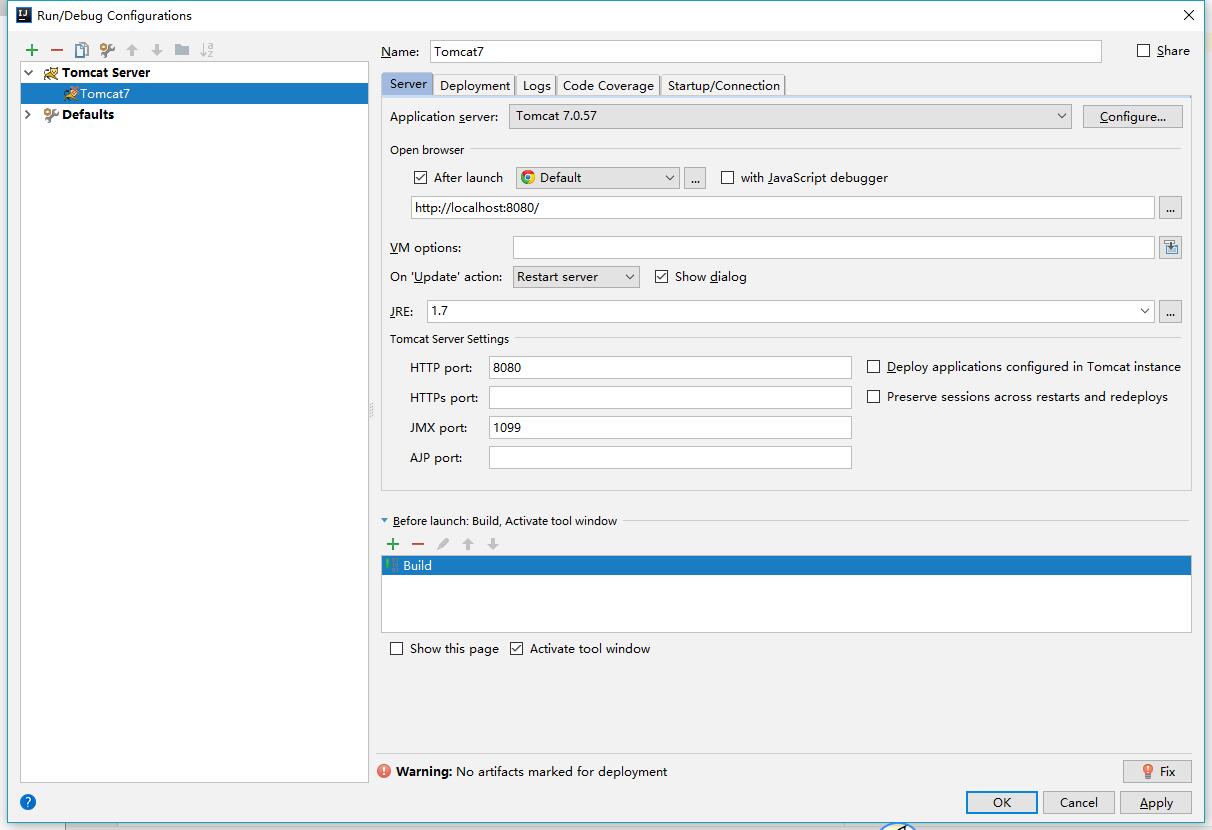Click the Apply button
This screenshot has height=830, width=1212.
coord(1156,802)
